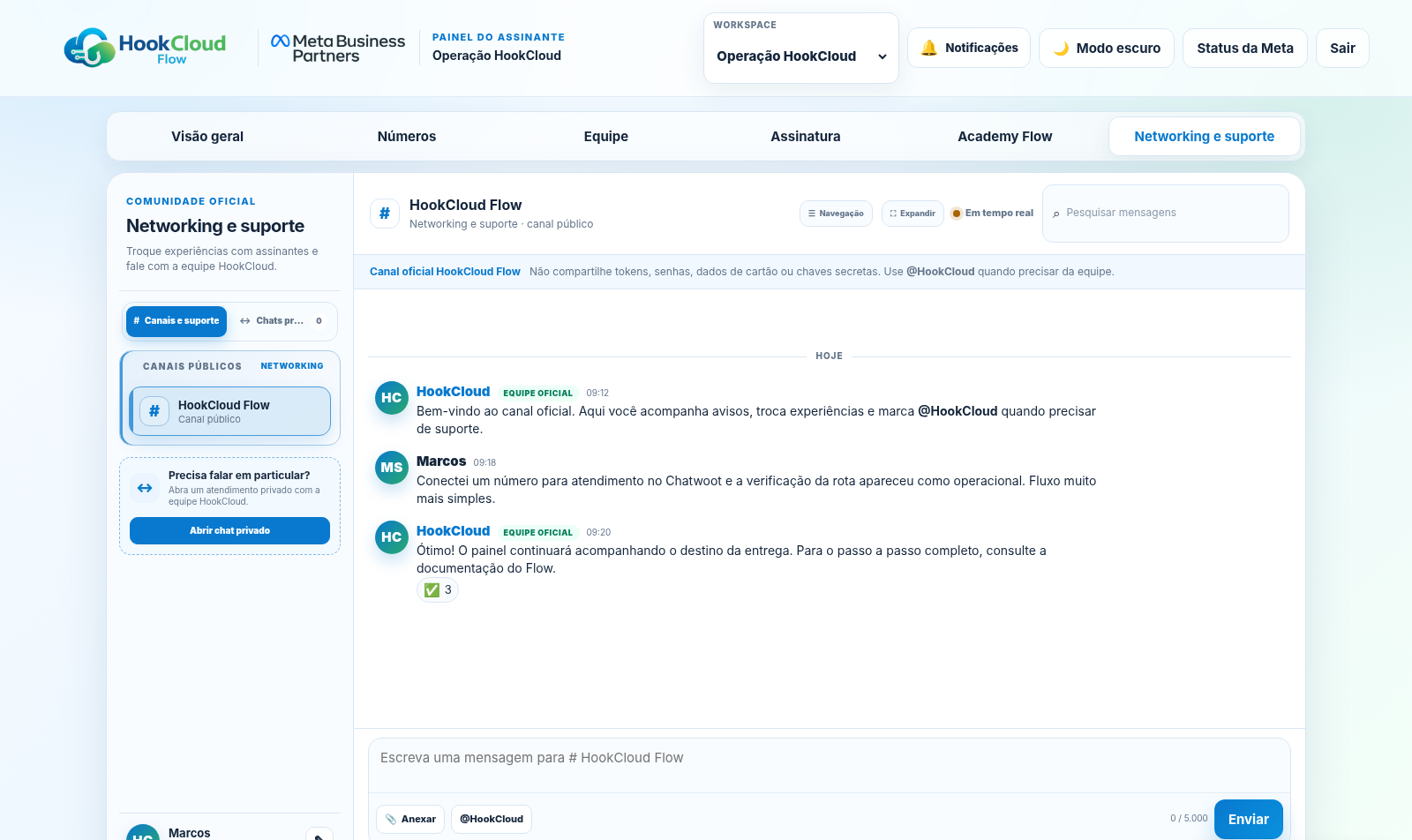Click the Em tempo real status indicator

pyautogui.click(x=992, y=214)
